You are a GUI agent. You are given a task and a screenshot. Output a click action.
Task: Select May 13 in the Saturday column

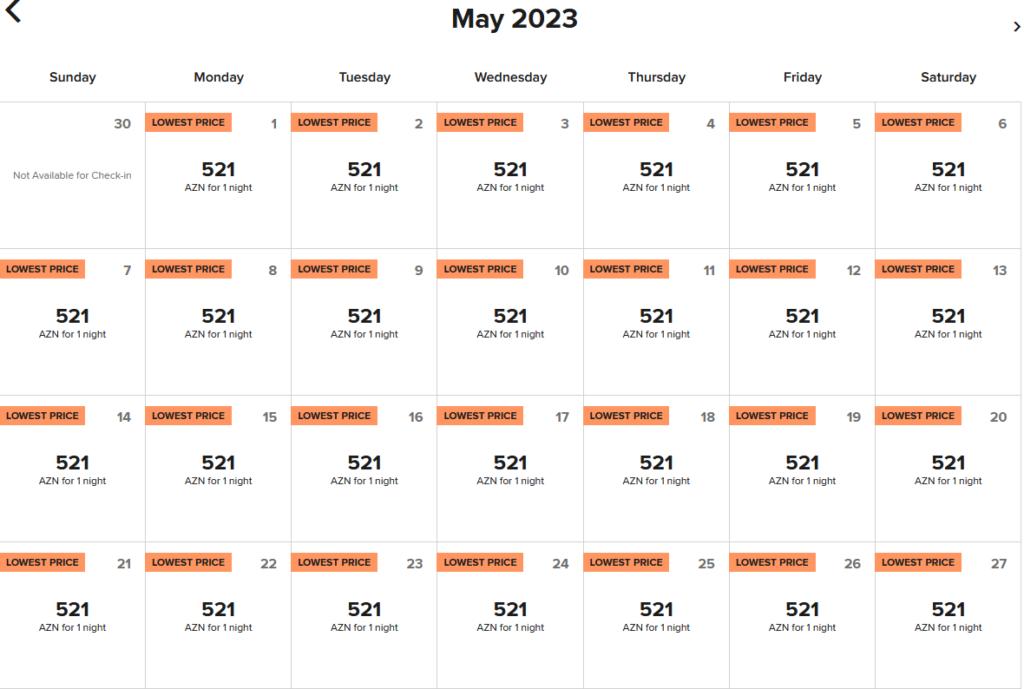pos(948,317)
